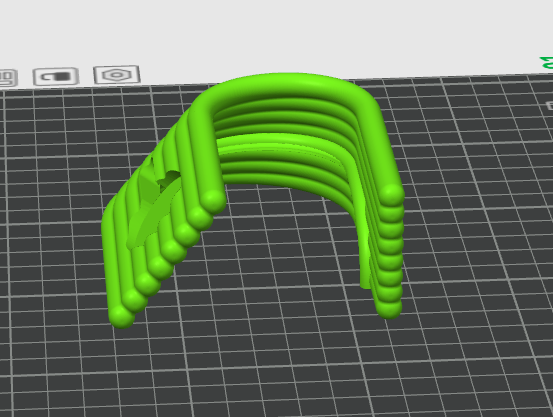The width and height of the screenshot is (553, 417).
Task: Open plate settings hexagon icon
Action: [117, 74]
